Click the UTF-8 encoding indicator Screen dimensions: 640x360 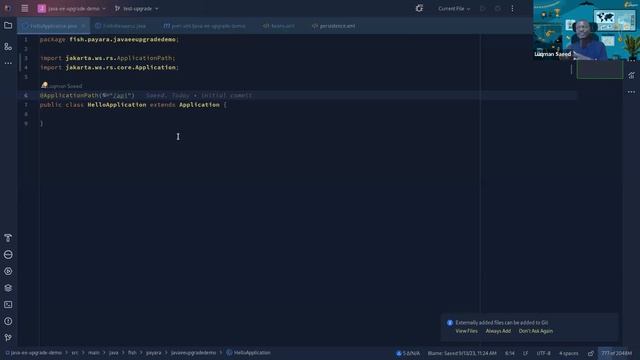544,353
